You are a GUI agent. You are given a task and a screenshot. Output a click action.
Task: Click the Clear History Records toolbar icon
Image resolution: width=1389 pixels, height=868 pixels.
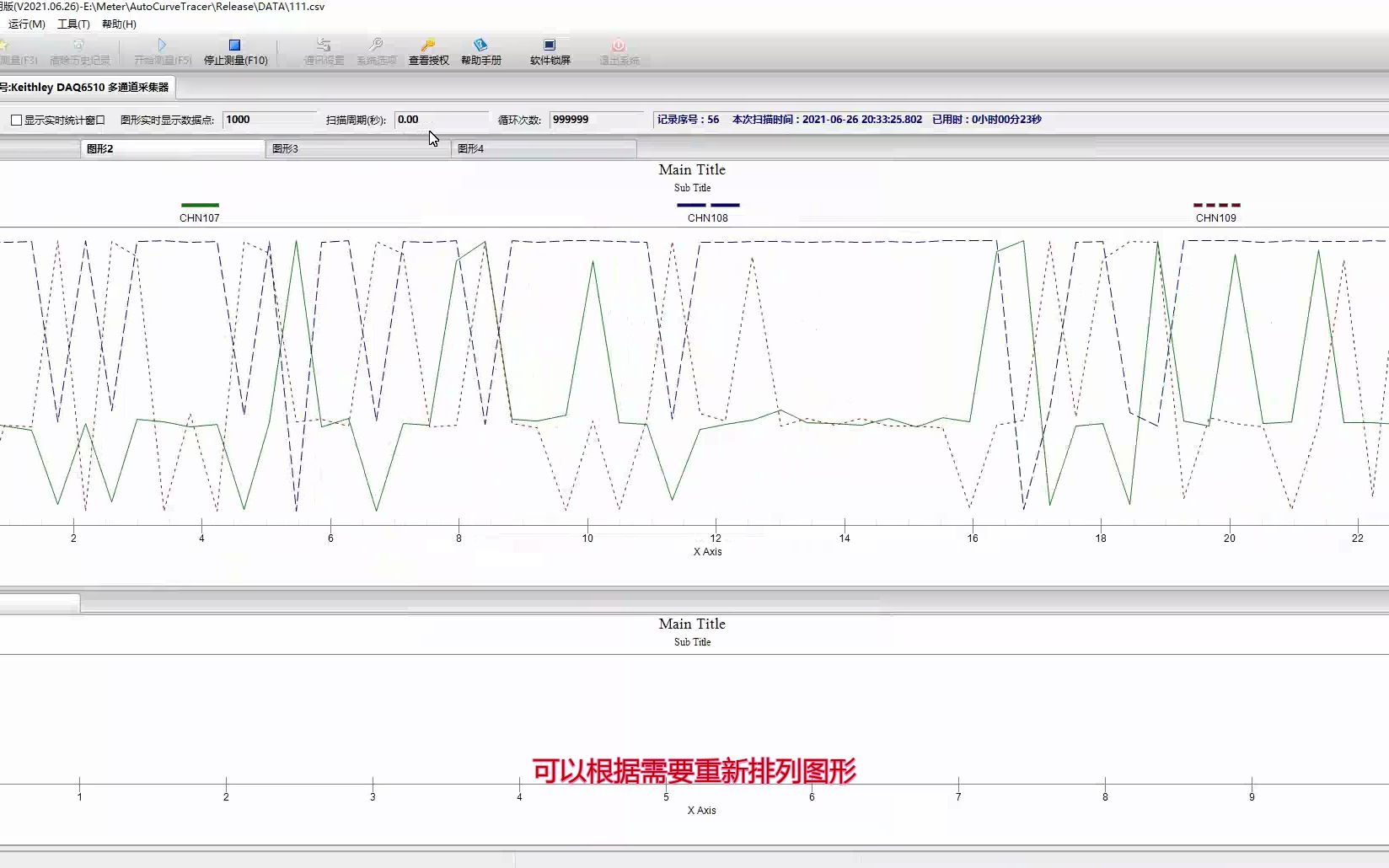tap(79, 45)
